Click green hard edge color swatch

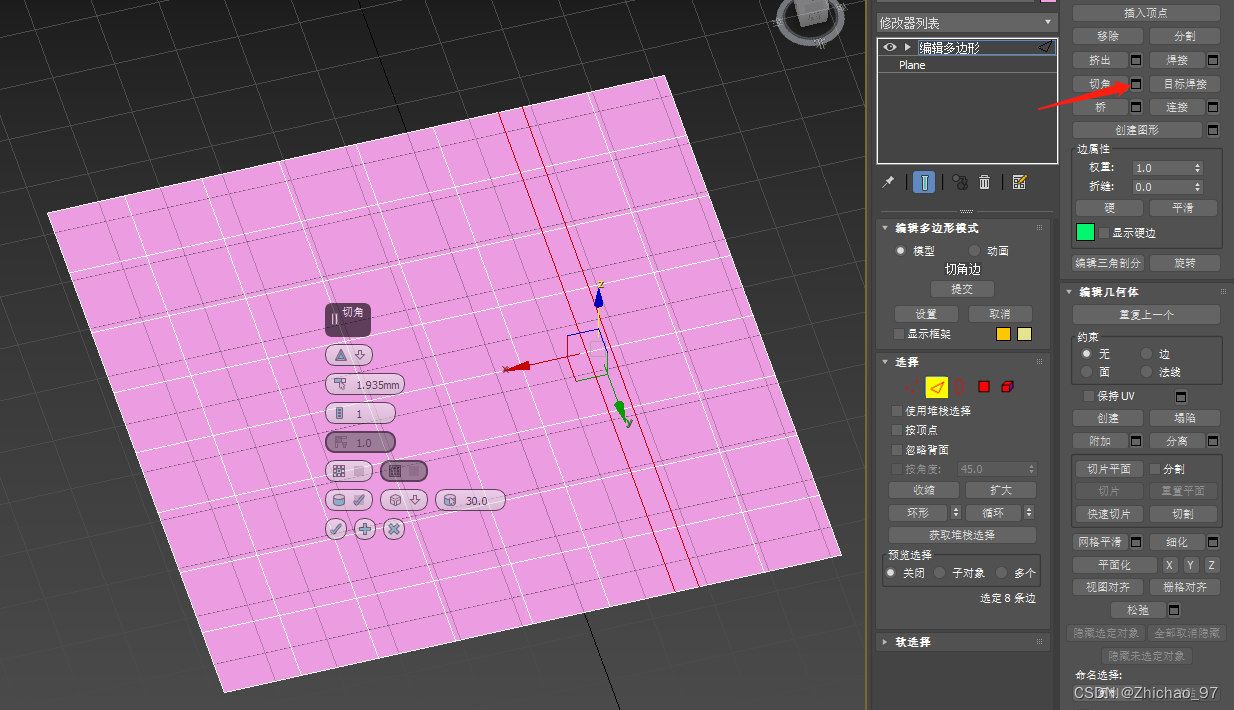[x=1085, y=232]
